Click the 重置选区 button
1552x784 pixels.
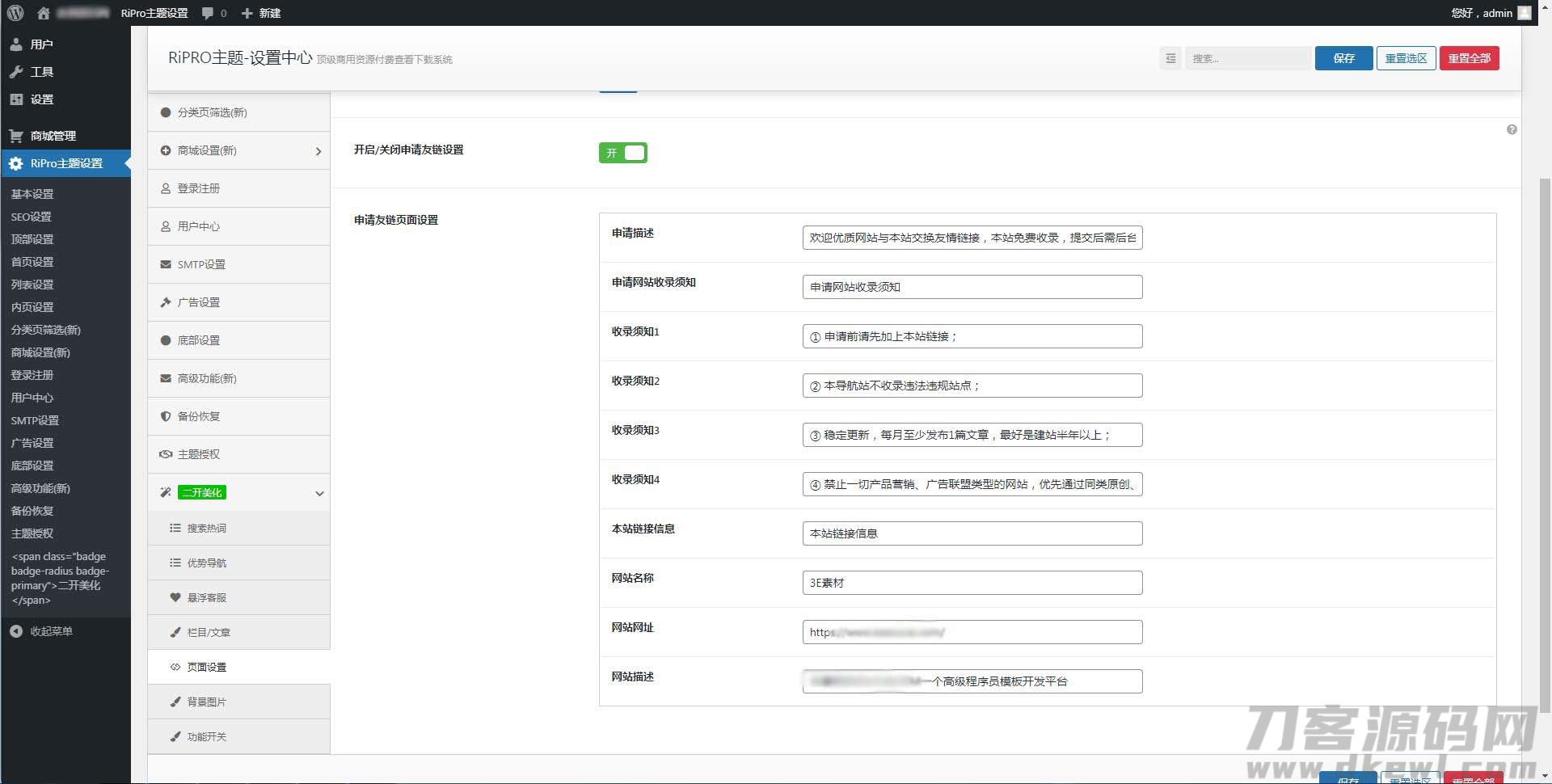pyautogui.click(x=1406, y=58)
